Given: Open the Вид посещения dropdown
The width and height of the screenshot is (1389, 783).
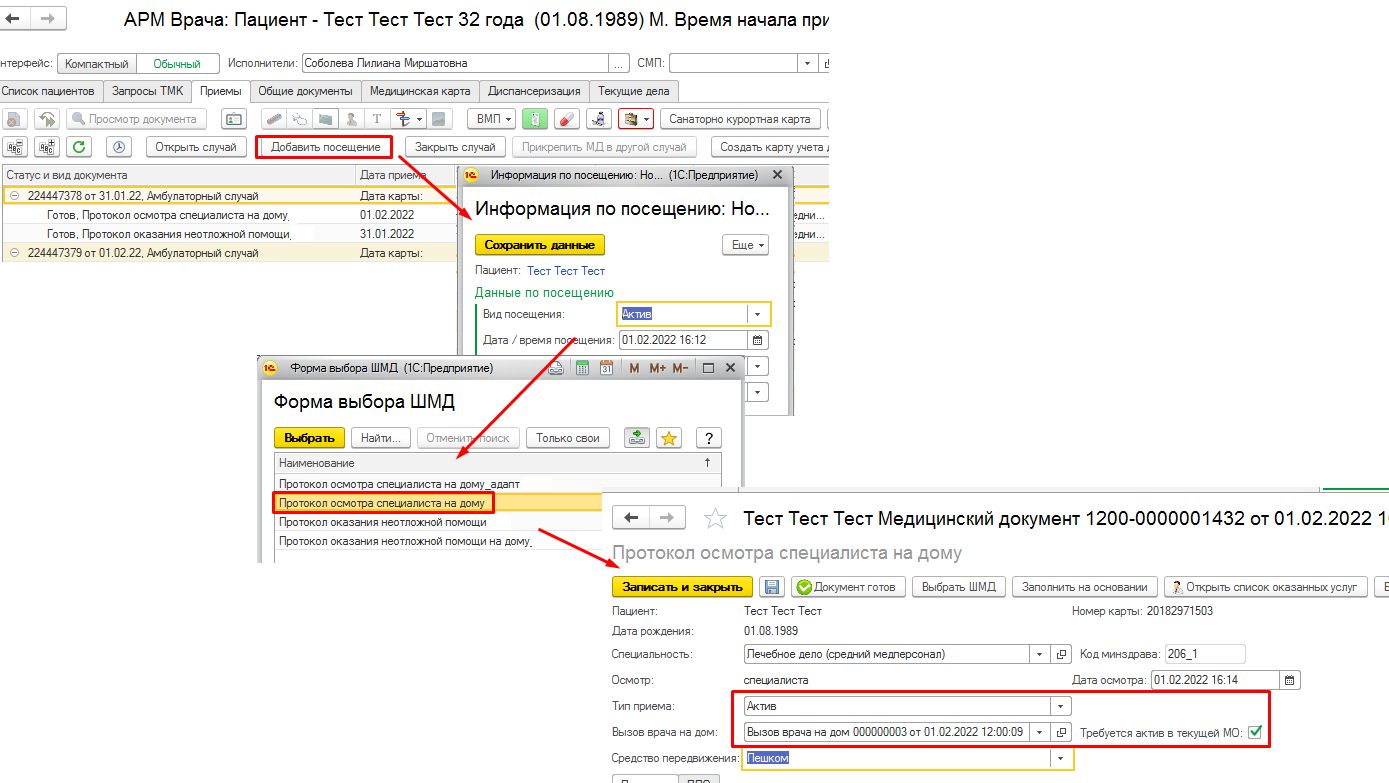Looking at the screenshot, I should (x=758, y=314).
